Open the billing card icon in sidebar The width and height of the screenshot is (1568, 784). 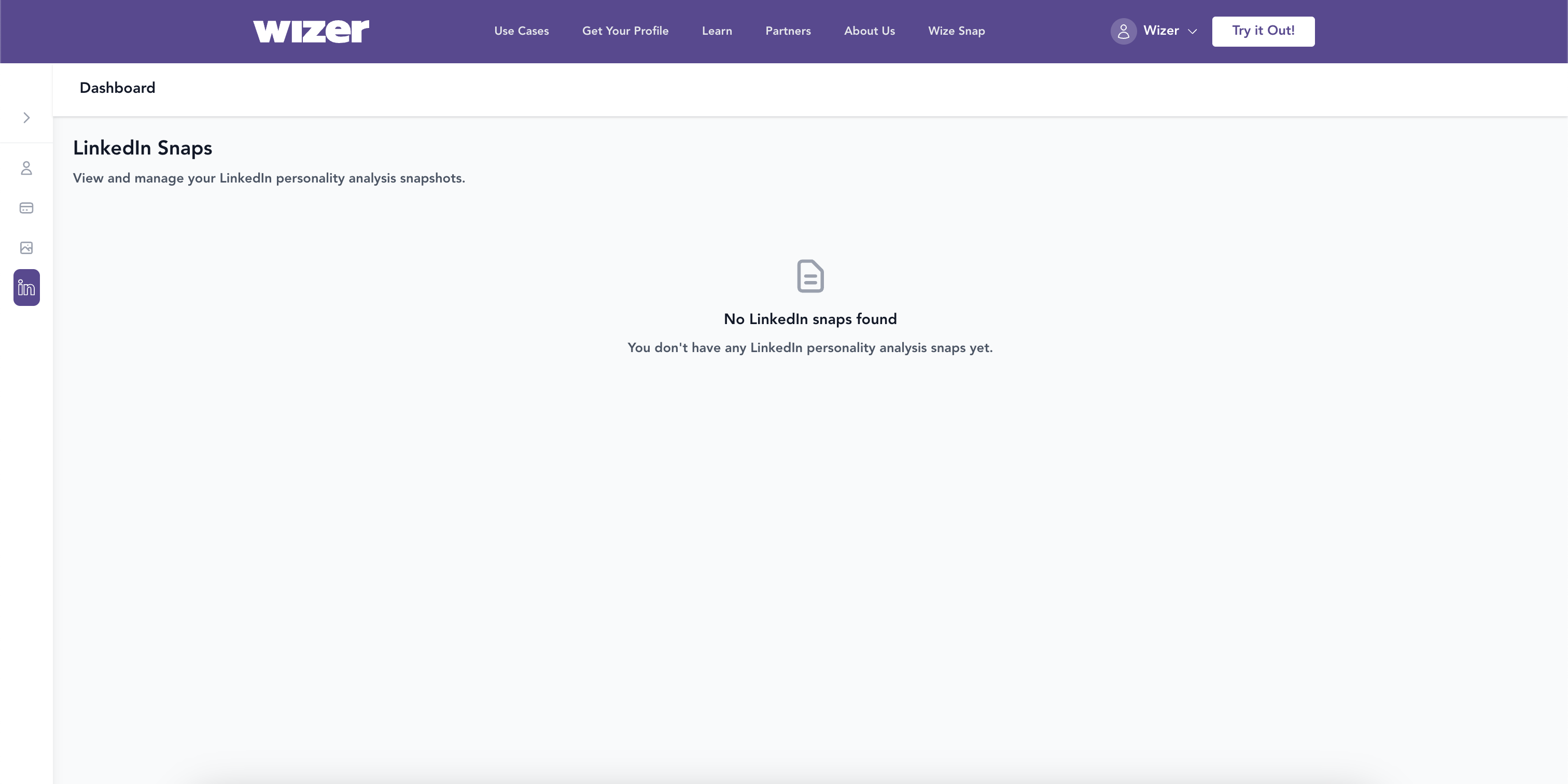[26, 208]
